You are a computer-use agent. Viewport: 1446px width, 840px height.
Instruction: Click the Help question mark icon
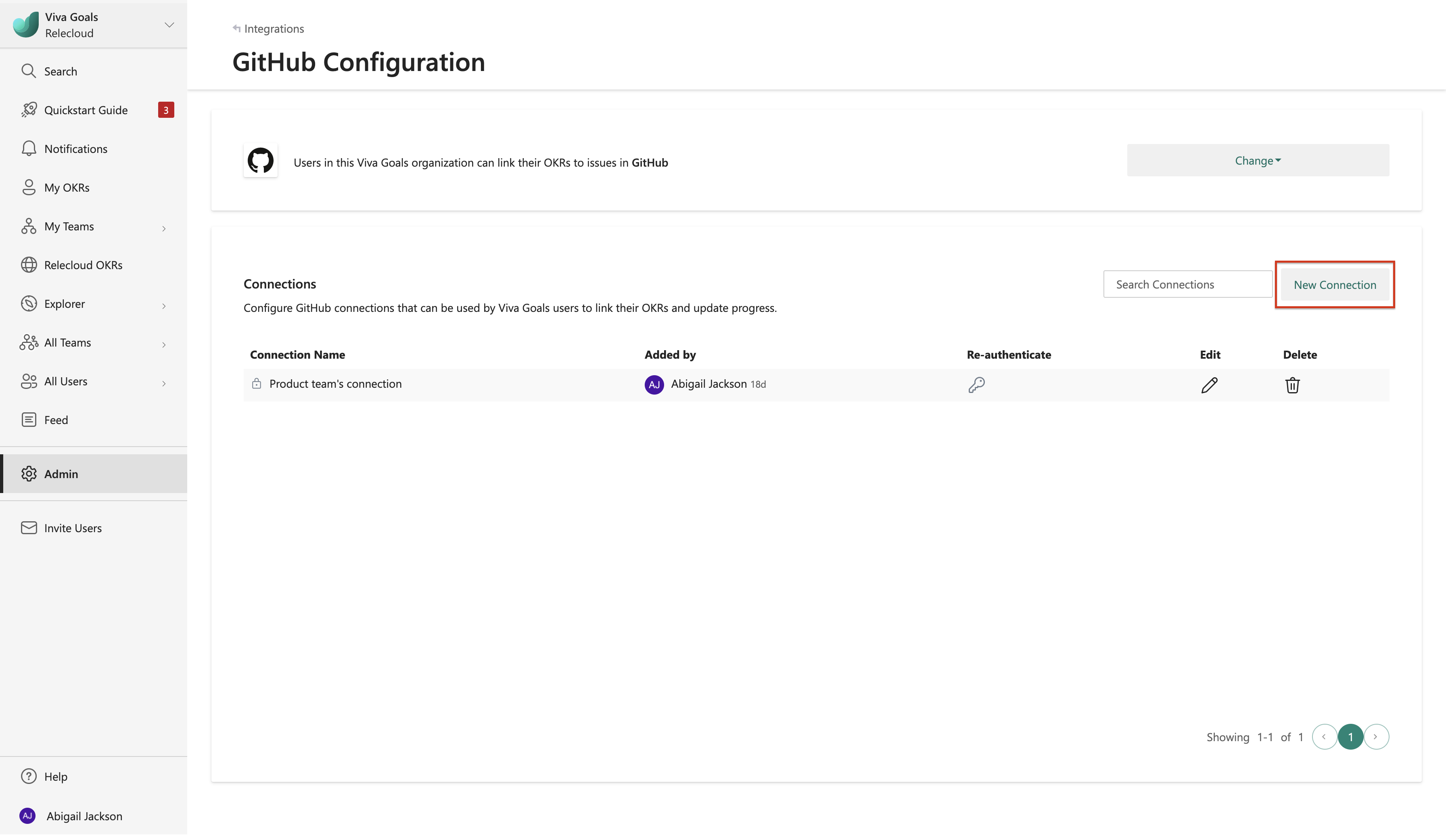pos(29,776)
